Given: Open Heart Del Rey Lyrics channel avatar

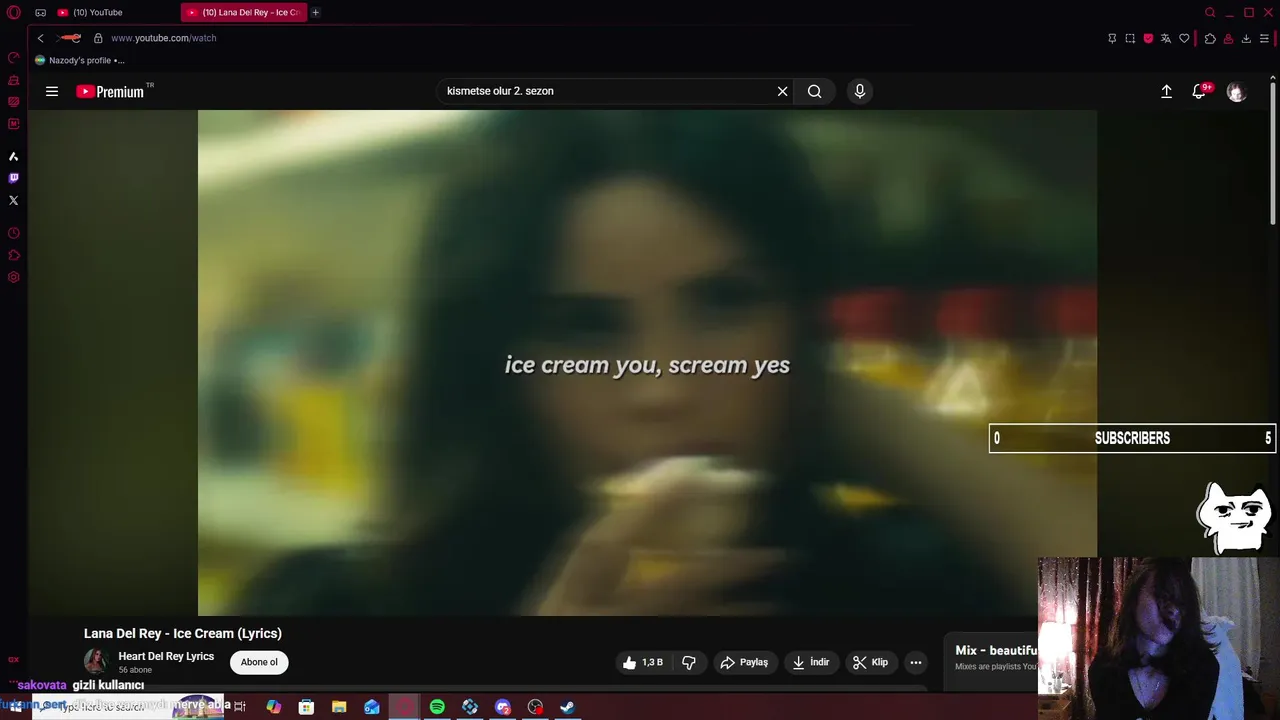Looking at the screenshot, I should point(96,661).
